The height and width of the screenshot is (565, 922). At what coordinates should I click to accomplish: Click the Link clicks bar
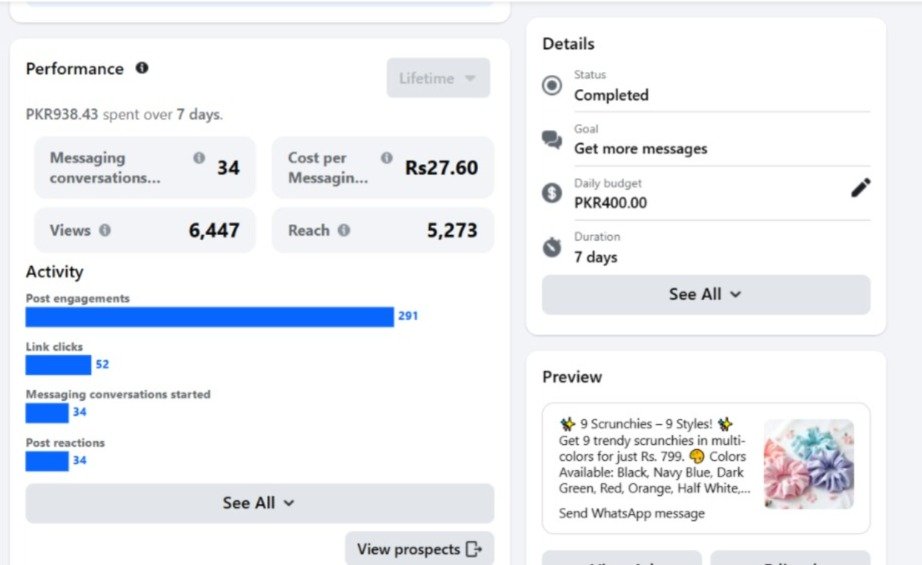58,364
